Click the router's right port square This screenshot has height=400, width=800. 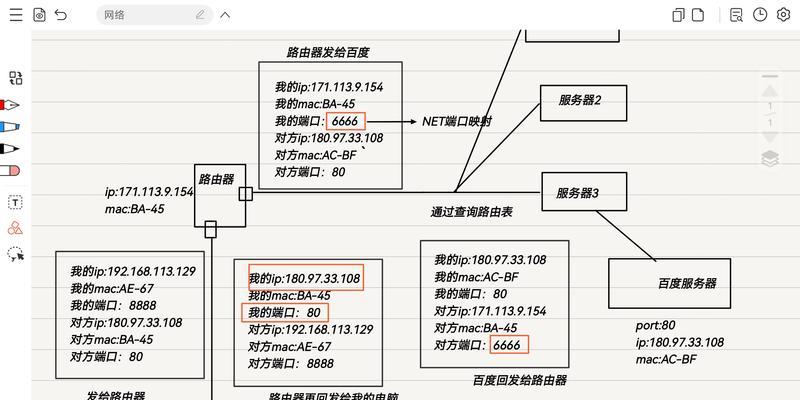246,194
